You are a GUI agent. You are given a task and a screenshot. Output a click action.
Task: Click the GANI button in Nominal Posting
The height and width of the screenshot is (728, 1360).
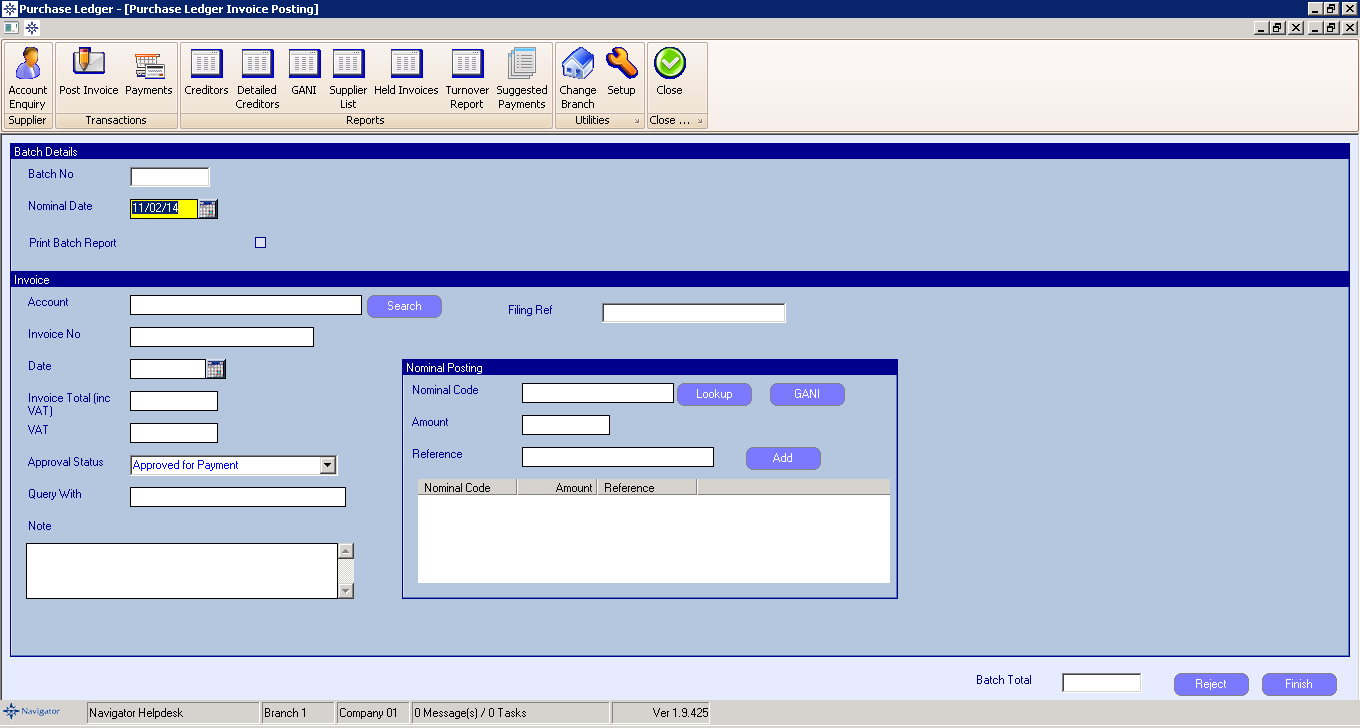[x=807, y=394]
